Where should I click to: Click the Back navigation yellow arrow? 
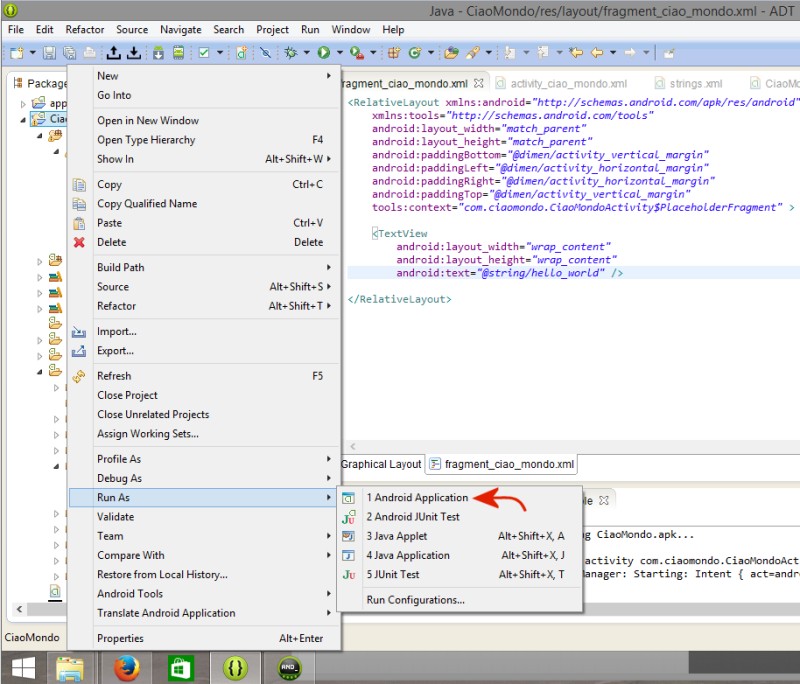pos(597,53)
